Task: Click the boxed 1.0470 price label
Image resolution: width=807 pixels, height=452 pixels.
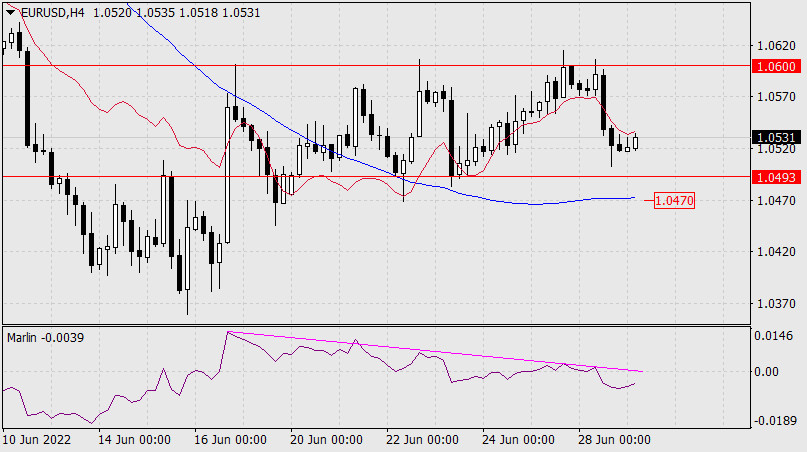Action: point(674,200)
